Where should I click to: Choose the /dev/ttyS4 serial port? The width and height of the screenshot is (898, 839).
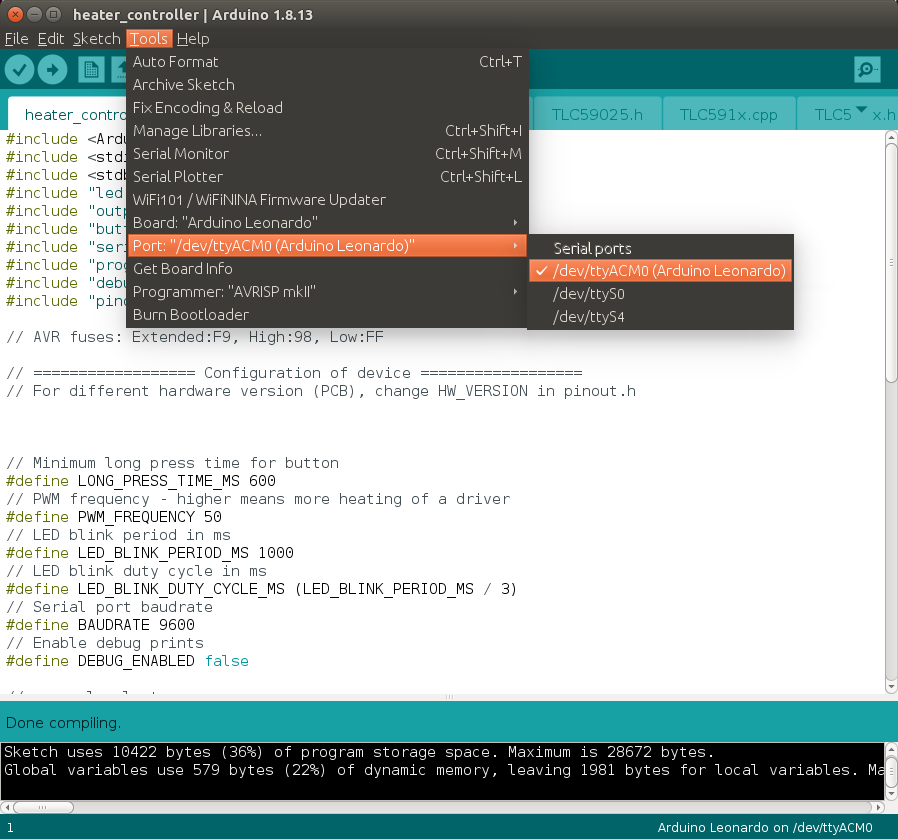point(589,317)
